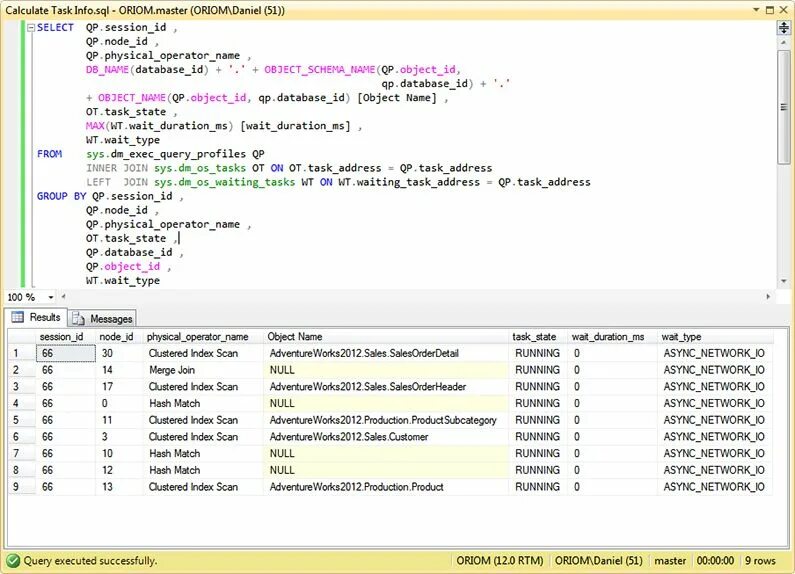Click the wait_duration_ms column header

(612, 337)
